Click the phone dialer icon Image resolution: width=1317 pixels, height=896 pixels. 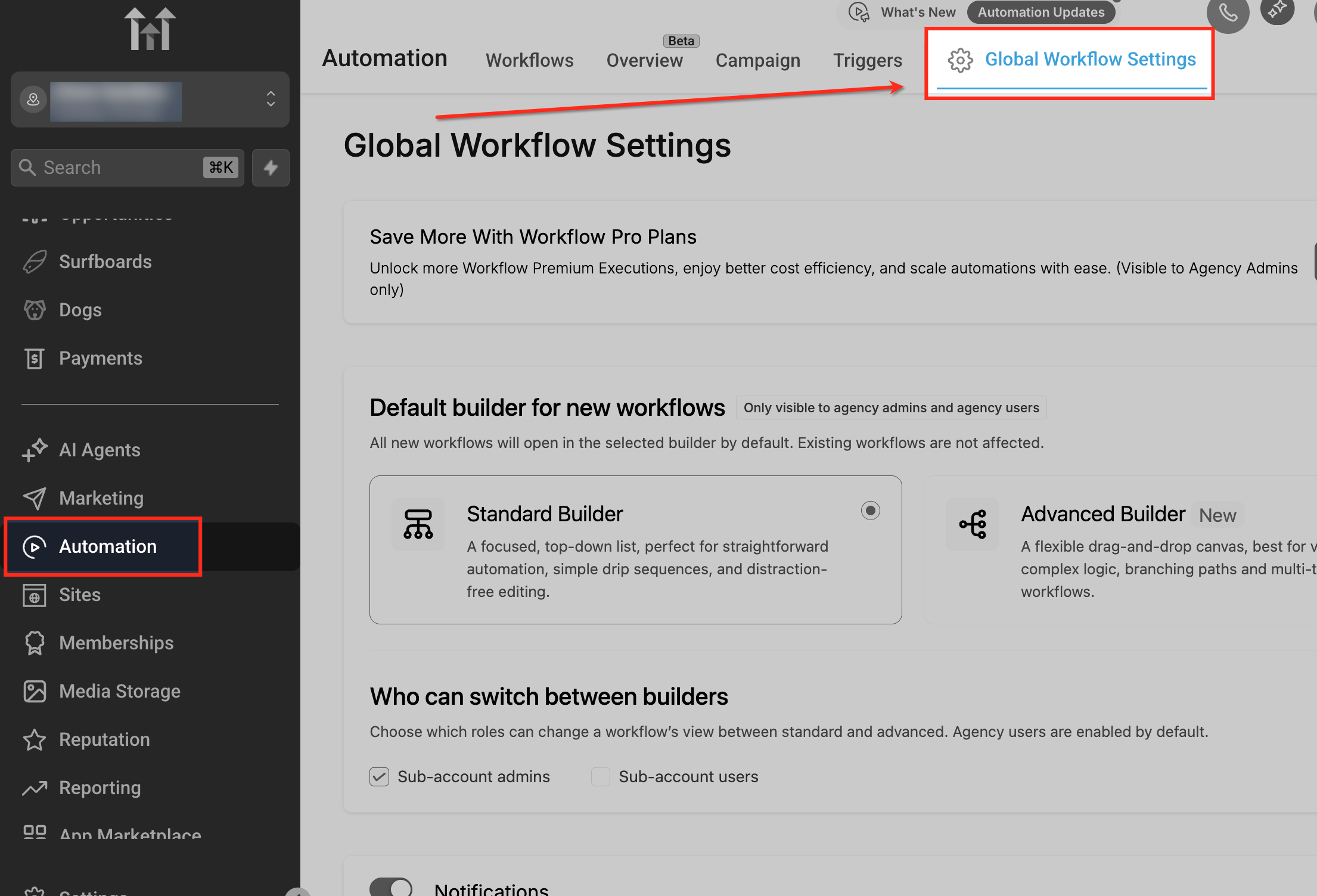pyautogui.click(x=1227, y=13)
